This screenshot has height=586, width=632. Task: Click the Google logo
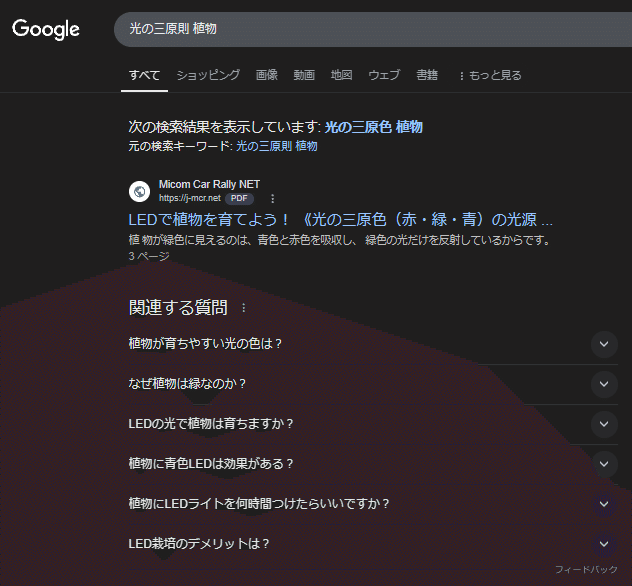click(x=46, y=29)
